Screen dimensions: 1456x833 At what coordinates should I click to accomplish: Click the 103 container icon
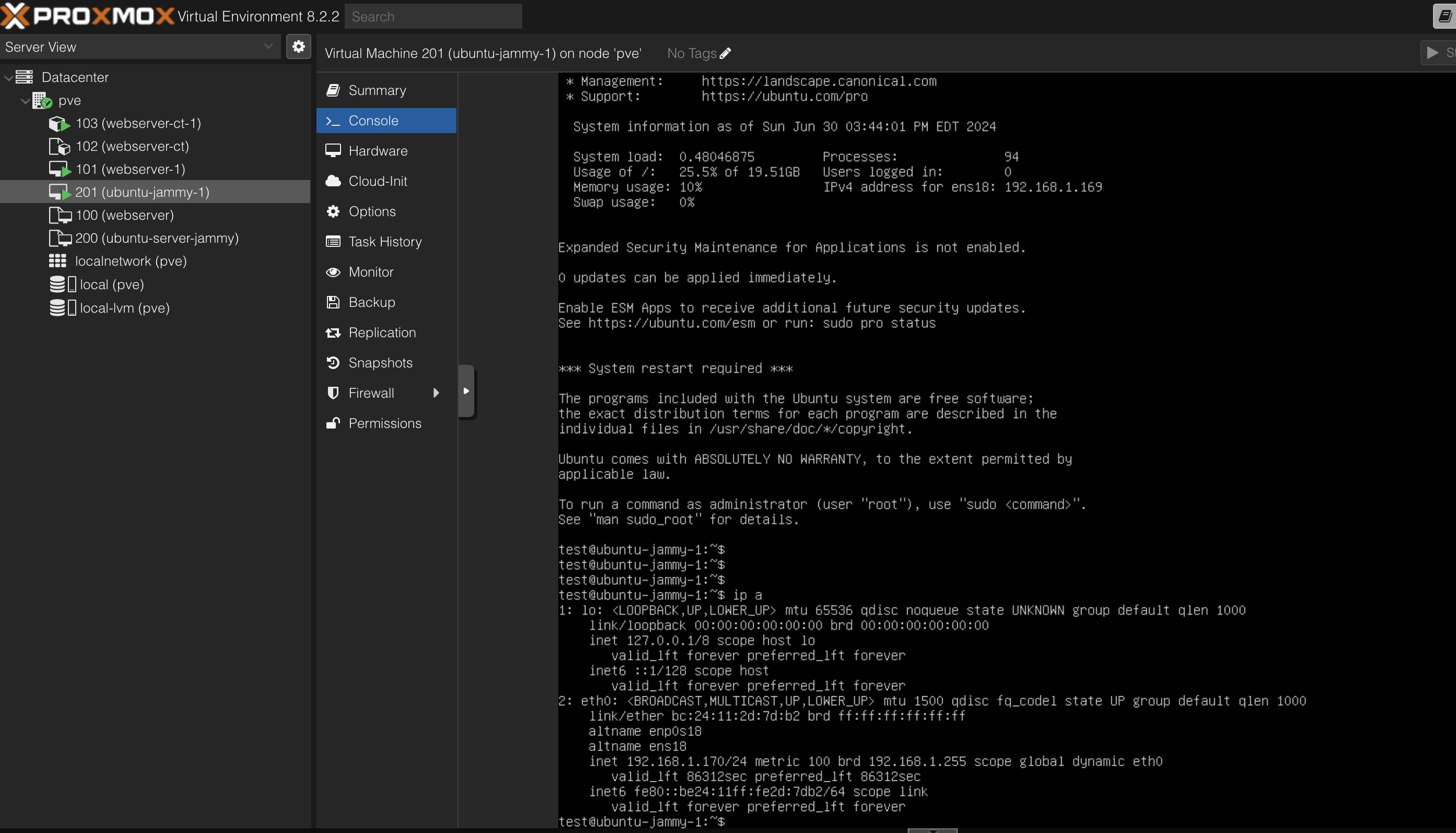tap(60, 124)
